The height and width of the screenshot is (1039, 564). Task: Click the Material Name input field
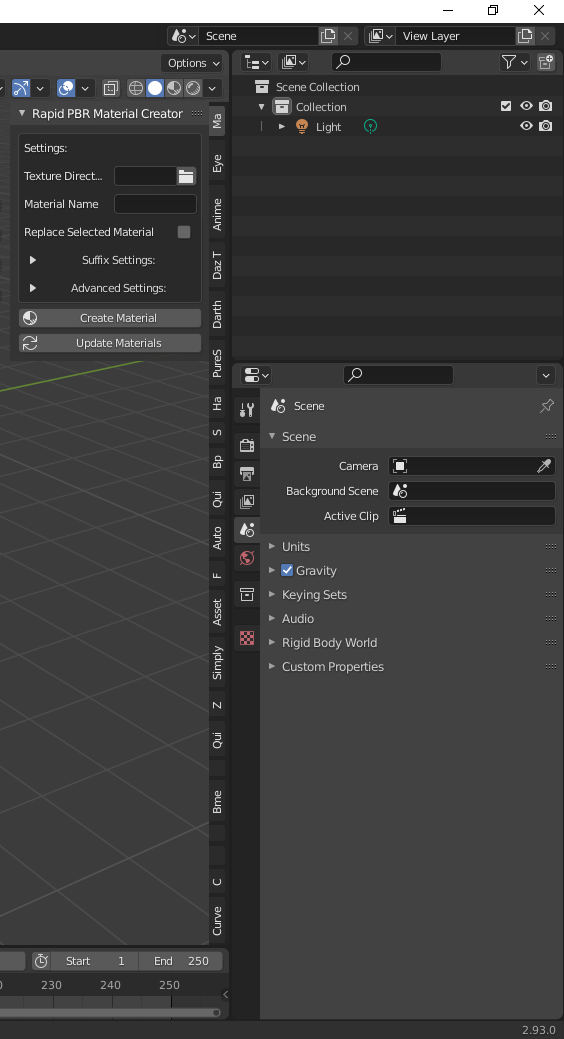pyautogui.click(x=155, y=204)
